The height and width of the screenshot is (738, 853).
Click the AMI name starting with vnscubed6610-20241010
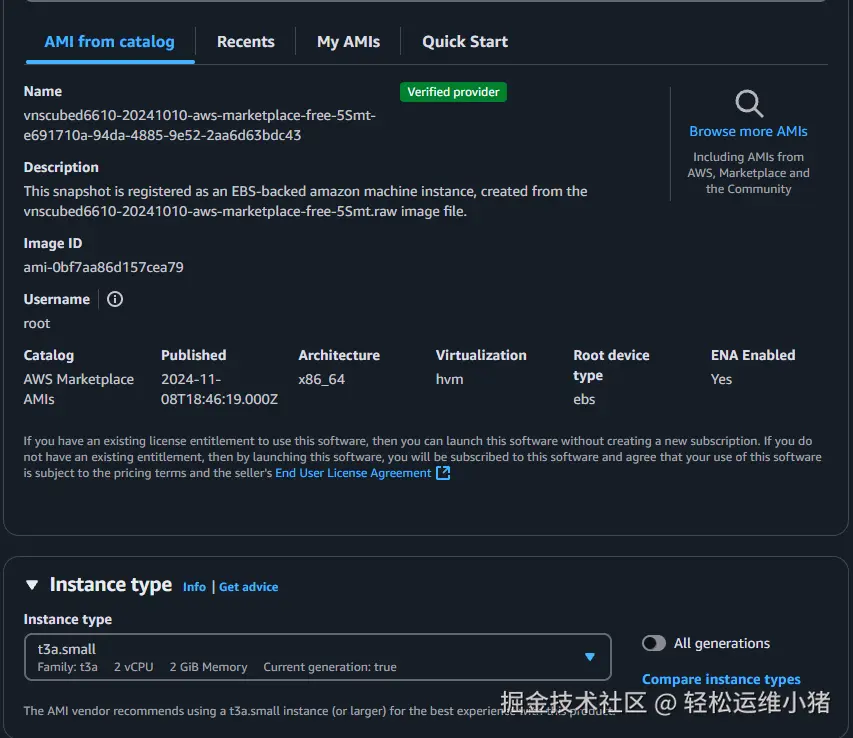pyautogui.click(x=200, y=126)
